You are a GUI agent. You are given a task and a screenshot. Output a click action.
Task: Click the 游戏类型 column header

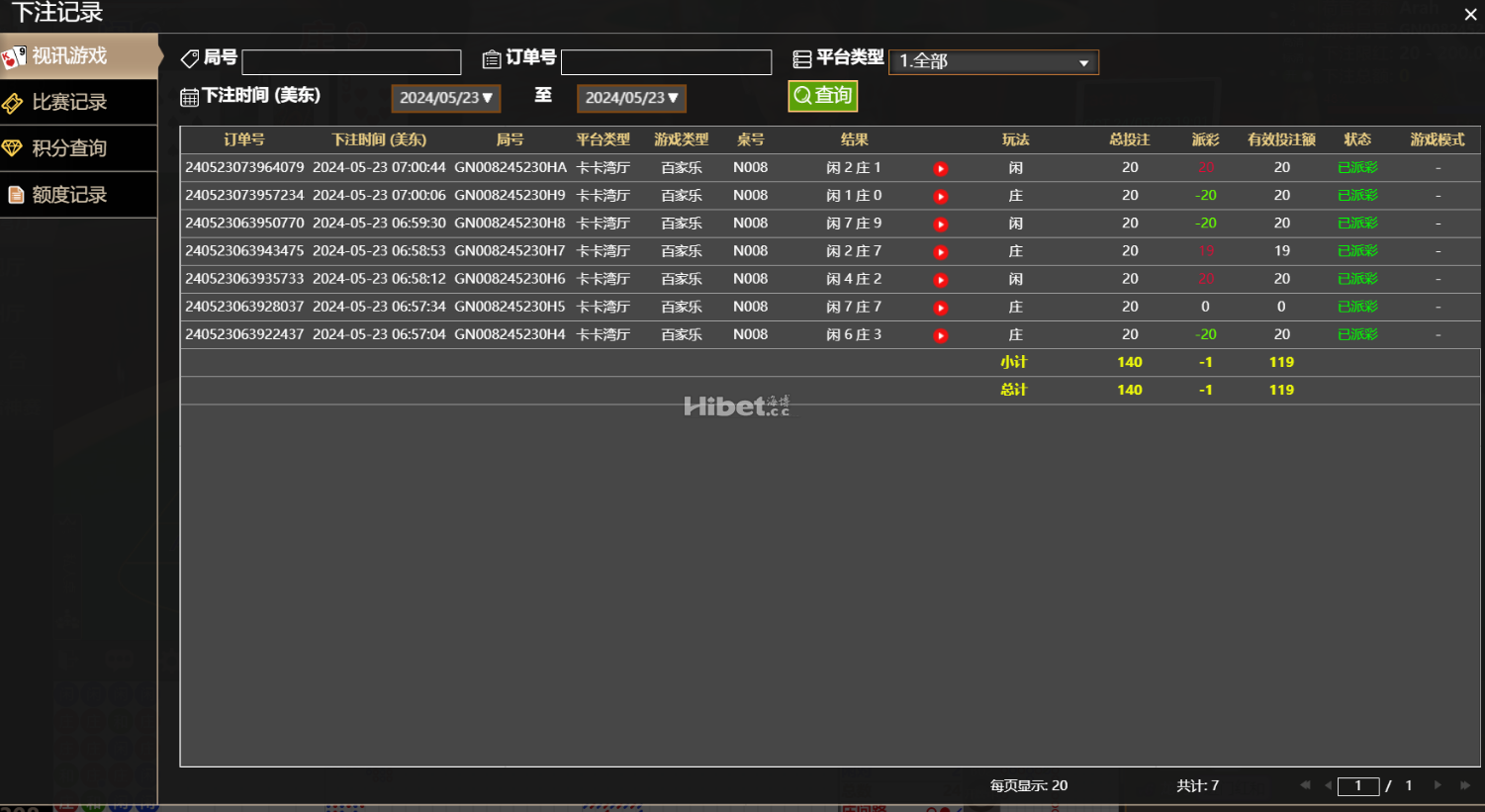tap(682, 140)
